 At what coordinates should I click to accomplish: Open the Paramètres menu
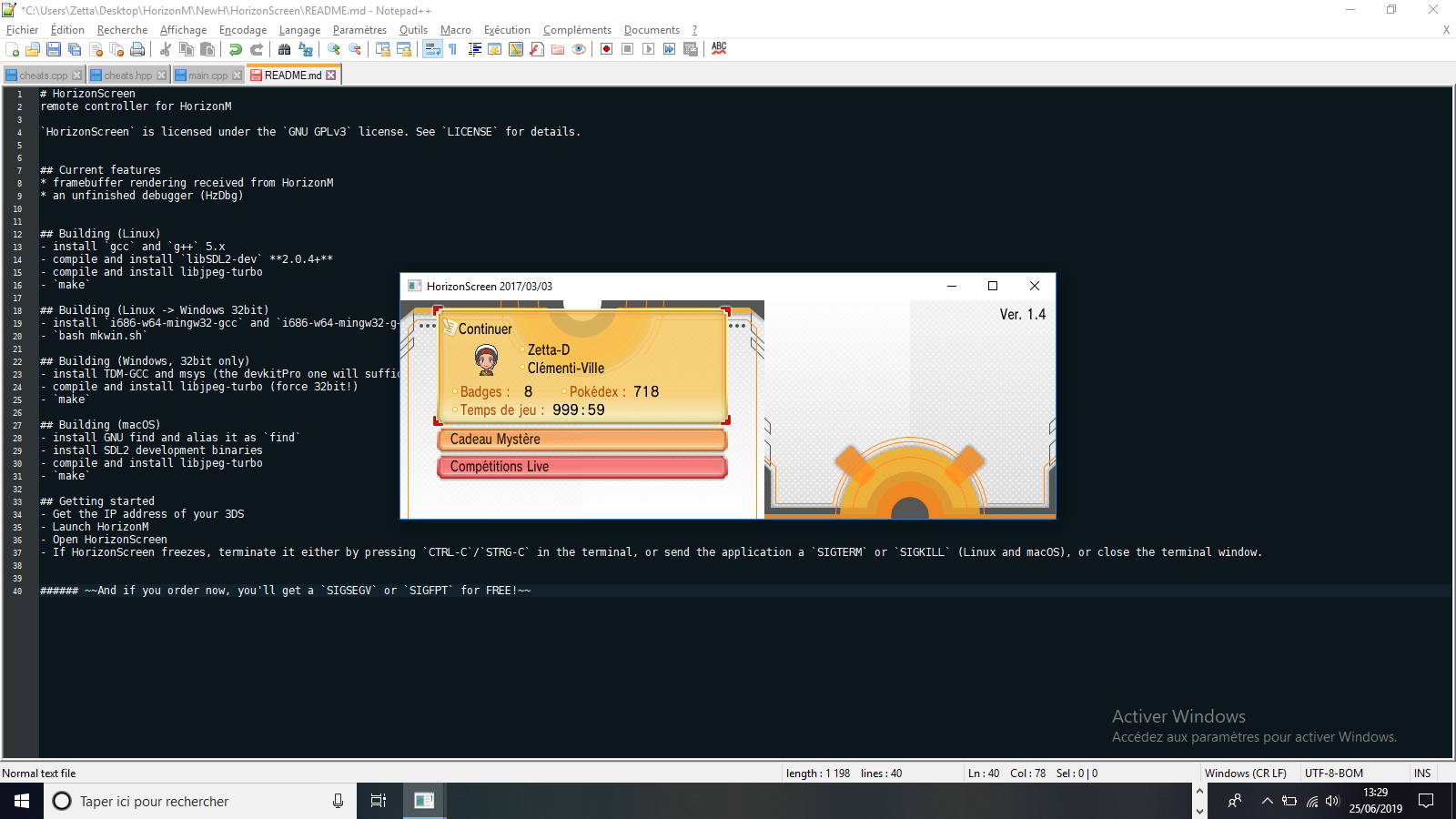pos(360,30)
